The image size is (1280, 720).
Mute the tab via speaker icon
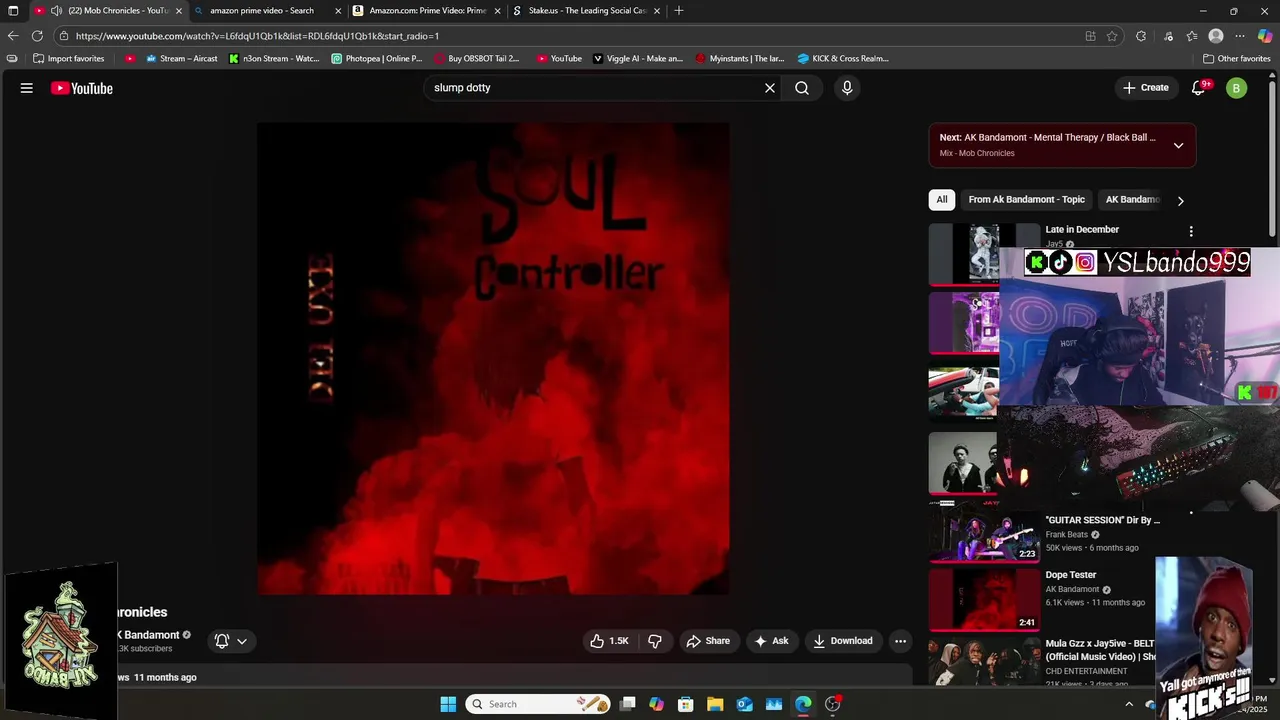[56, 11]
